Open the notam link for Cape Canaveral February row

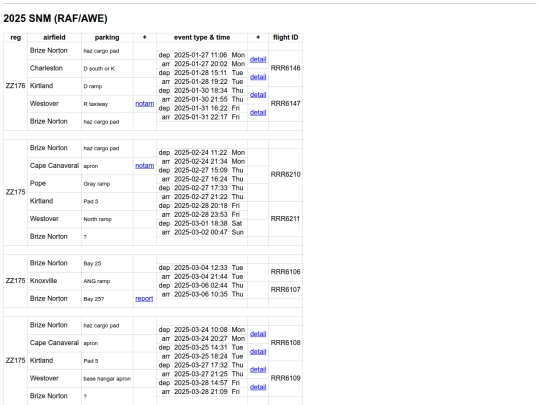tap(145, 165)
